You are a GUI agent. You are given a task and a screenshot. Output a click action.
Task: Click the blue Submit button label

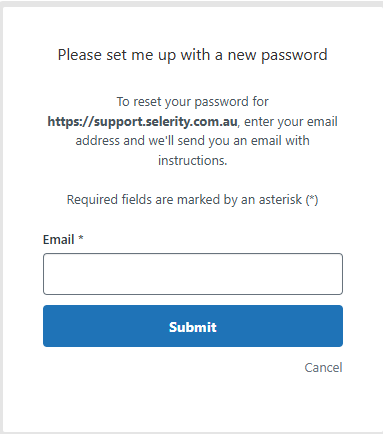[193, 327]
